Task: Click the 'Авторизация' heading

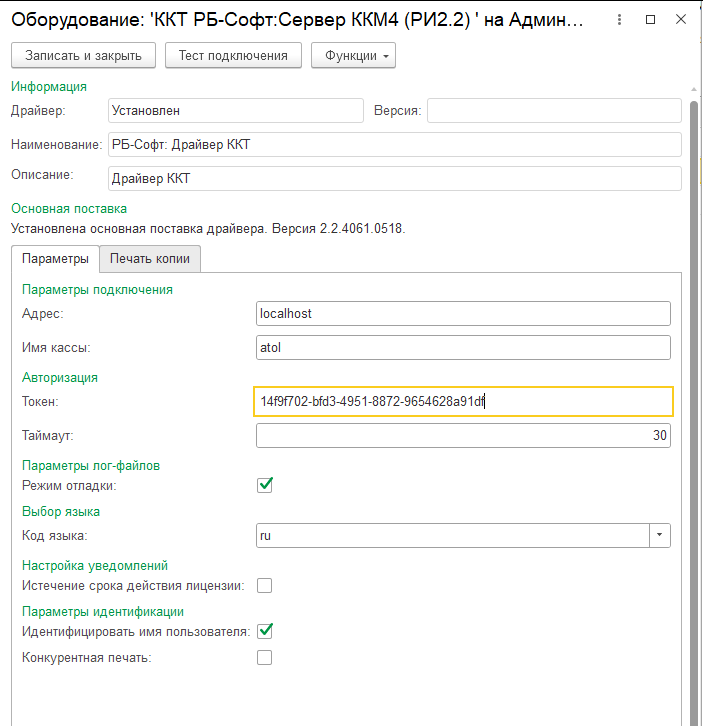Action: click(x=60, y=377)
